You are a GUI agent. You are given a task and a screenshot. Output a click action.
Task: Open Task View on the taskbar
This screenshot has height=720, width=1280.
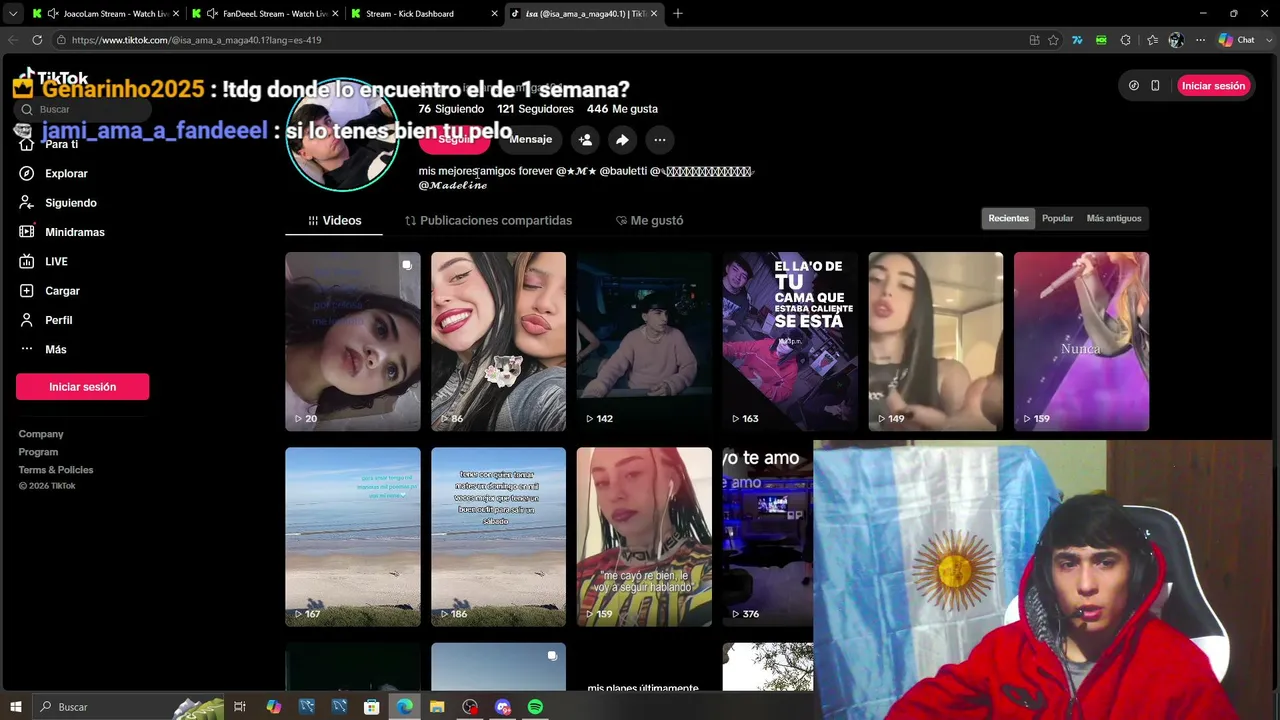[x=240, y=707]
